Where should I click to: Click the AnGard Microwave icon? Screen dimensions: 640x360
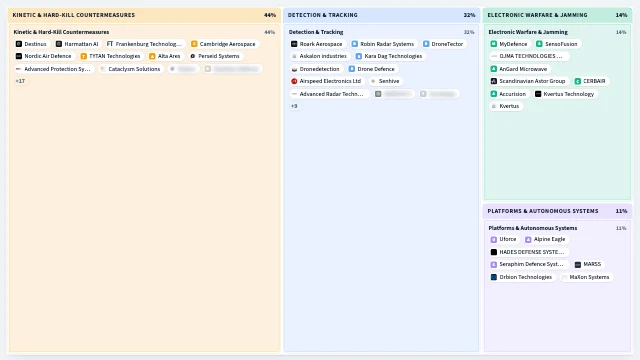(494, 69)
